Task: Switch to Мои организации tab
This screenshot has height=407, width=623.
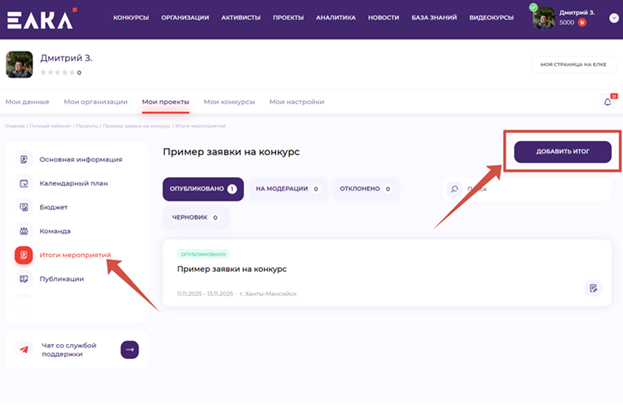Action: [95, 101]
